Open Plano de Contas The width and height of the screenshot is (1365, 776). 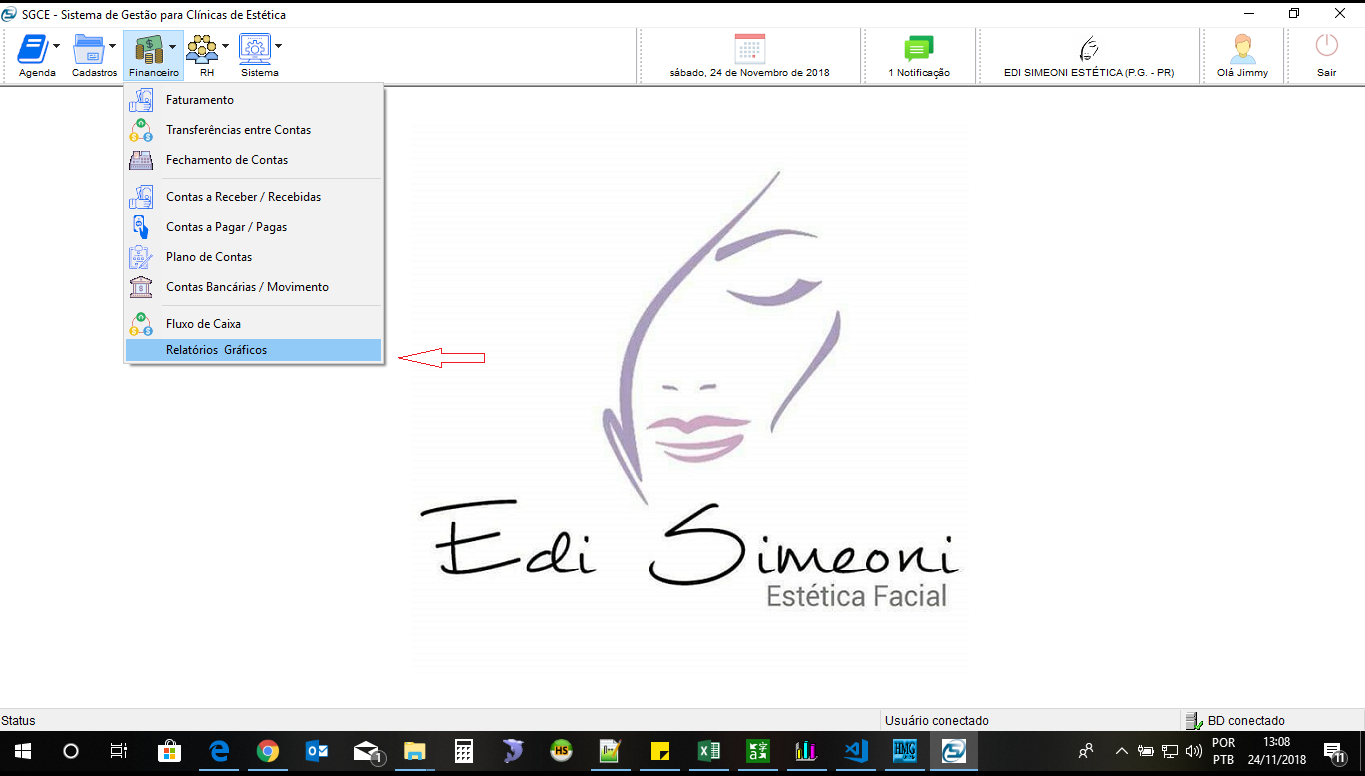253,257
